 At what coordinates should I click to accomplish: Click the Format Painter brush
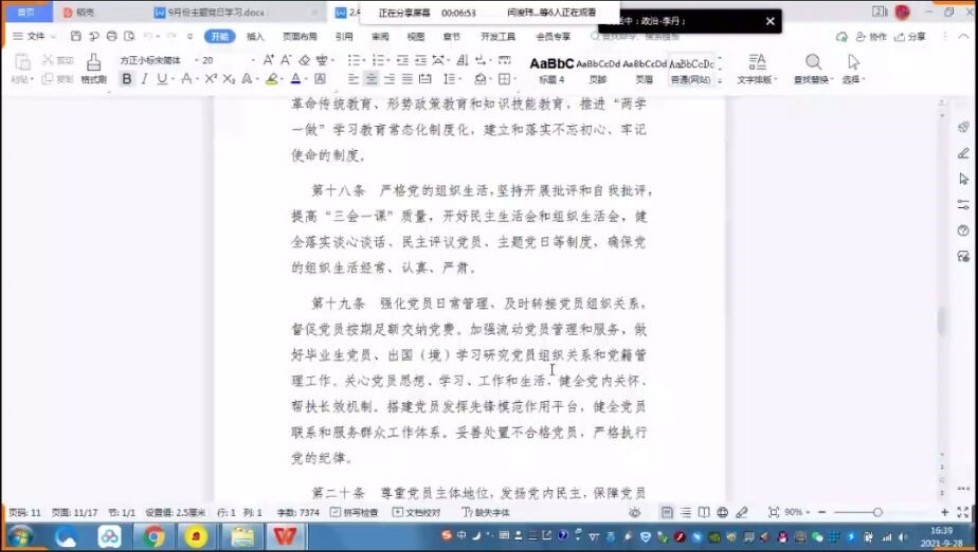93,67
